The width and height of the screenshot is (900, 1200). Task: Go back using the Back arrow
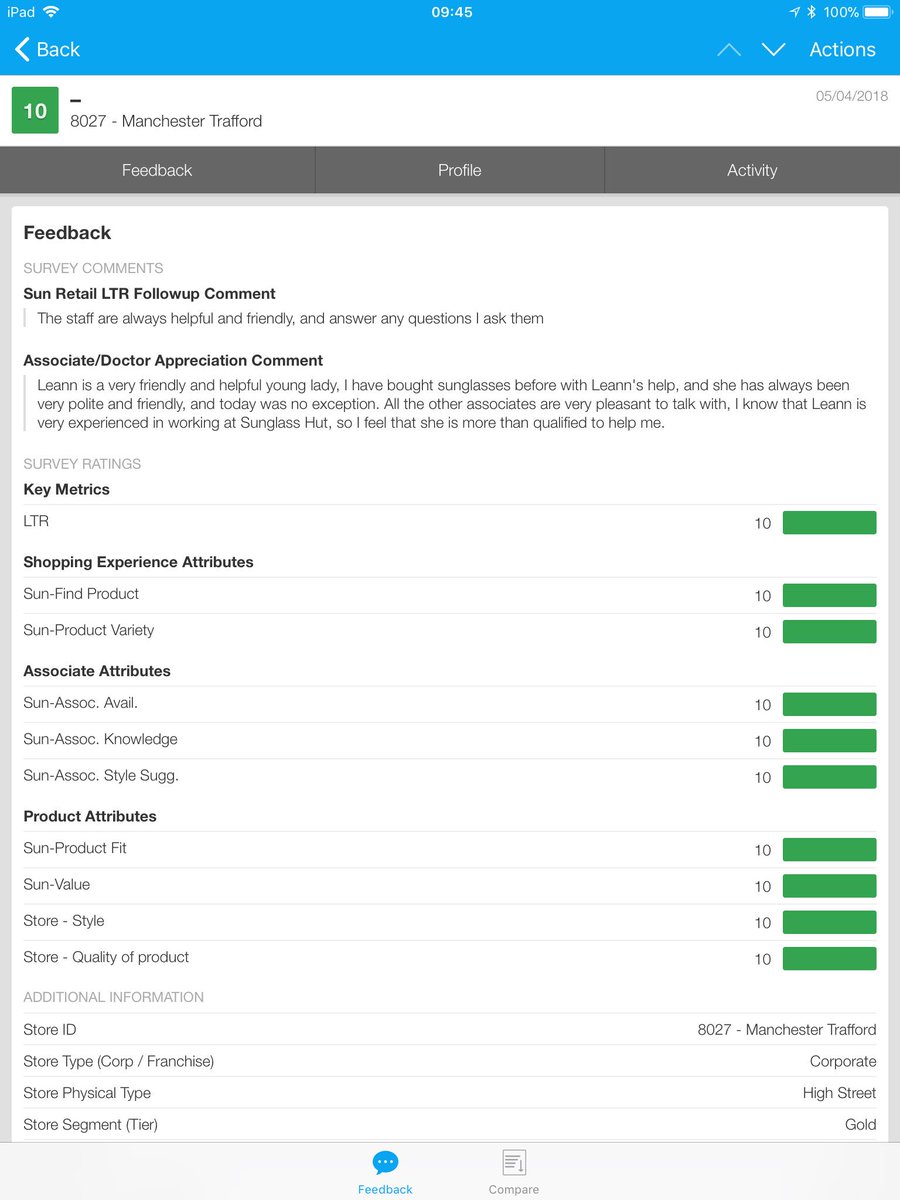(46, 49)
